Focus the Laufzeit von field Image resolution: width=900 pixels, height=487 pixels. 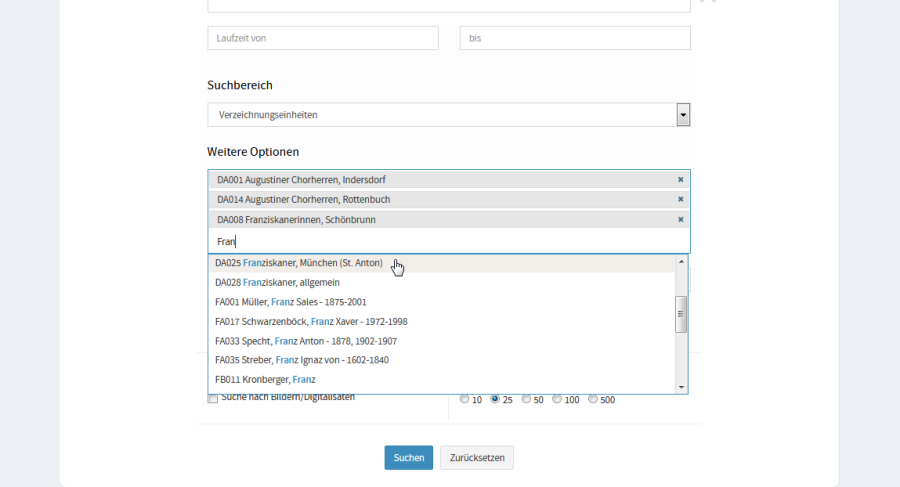[x=322, y=38]
